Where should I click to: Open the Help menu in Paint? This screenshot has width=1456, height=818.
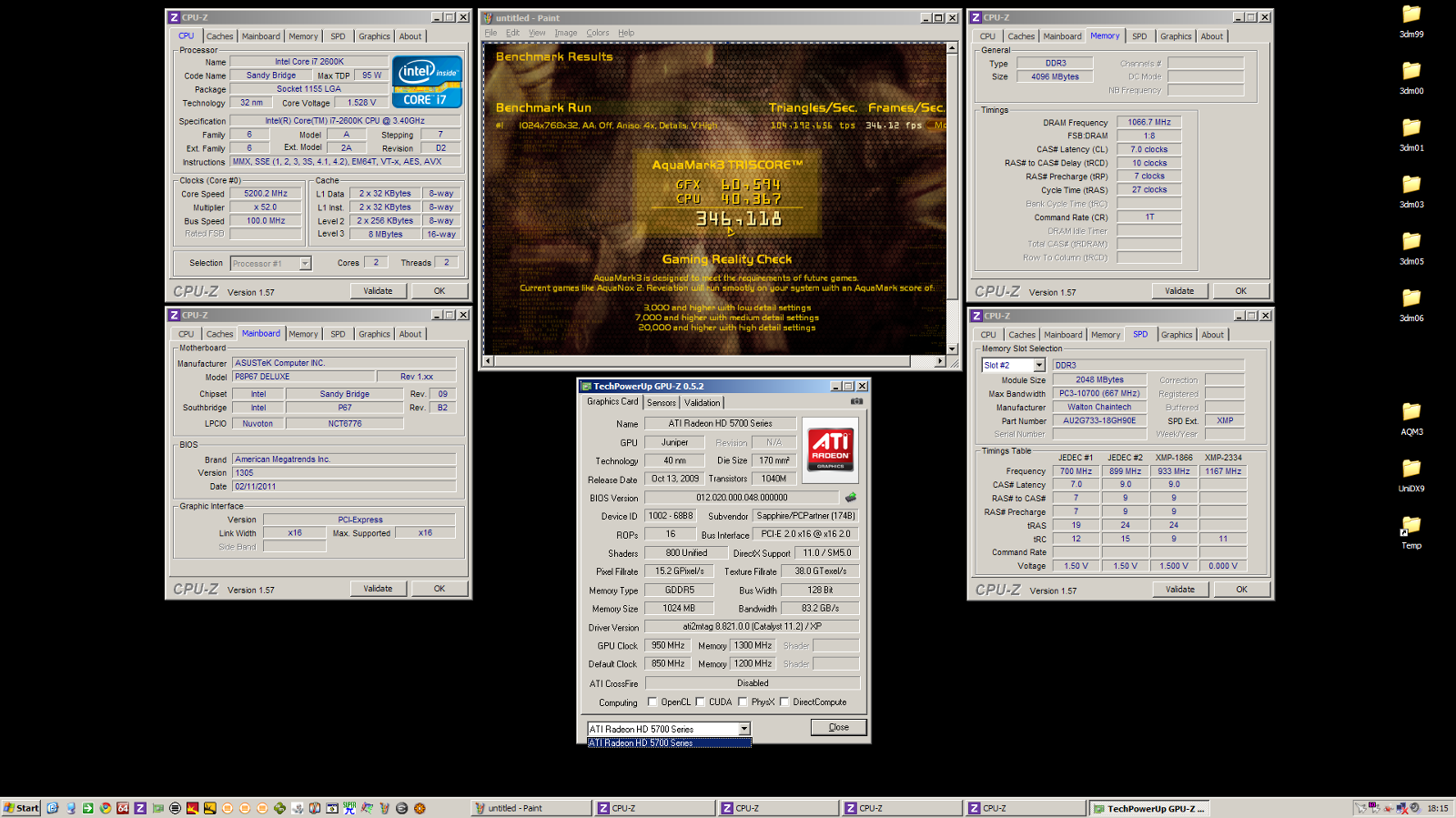tap(626, 33)
